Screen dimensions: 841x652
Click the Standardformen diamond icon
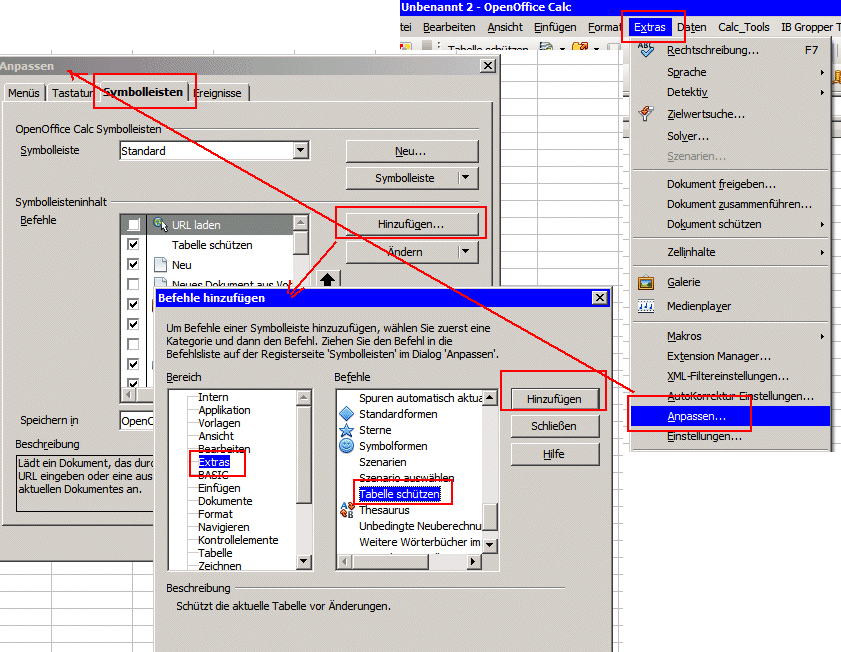coord(347,414)
